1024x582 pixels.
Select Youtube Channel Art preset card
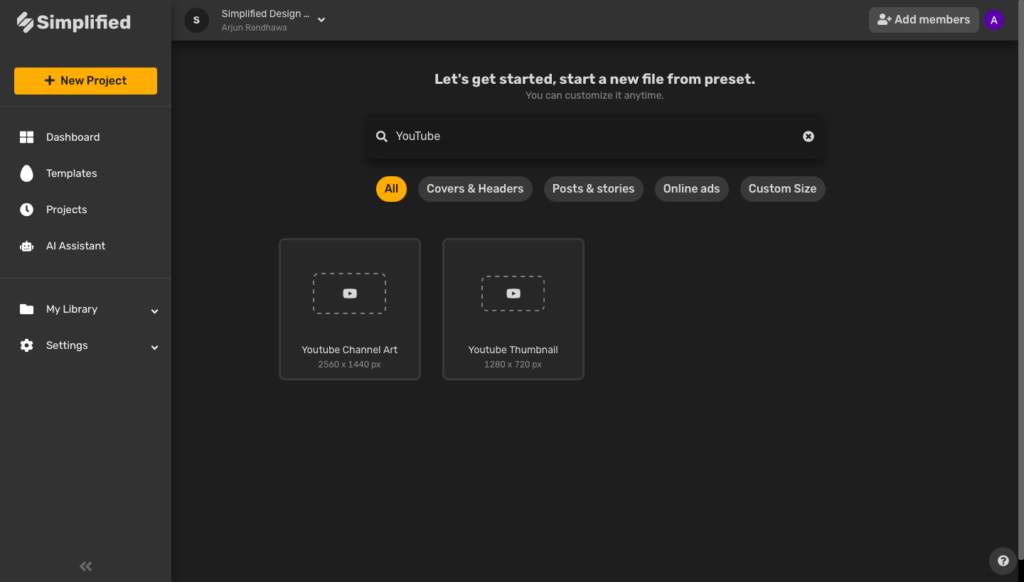point(349,309)
